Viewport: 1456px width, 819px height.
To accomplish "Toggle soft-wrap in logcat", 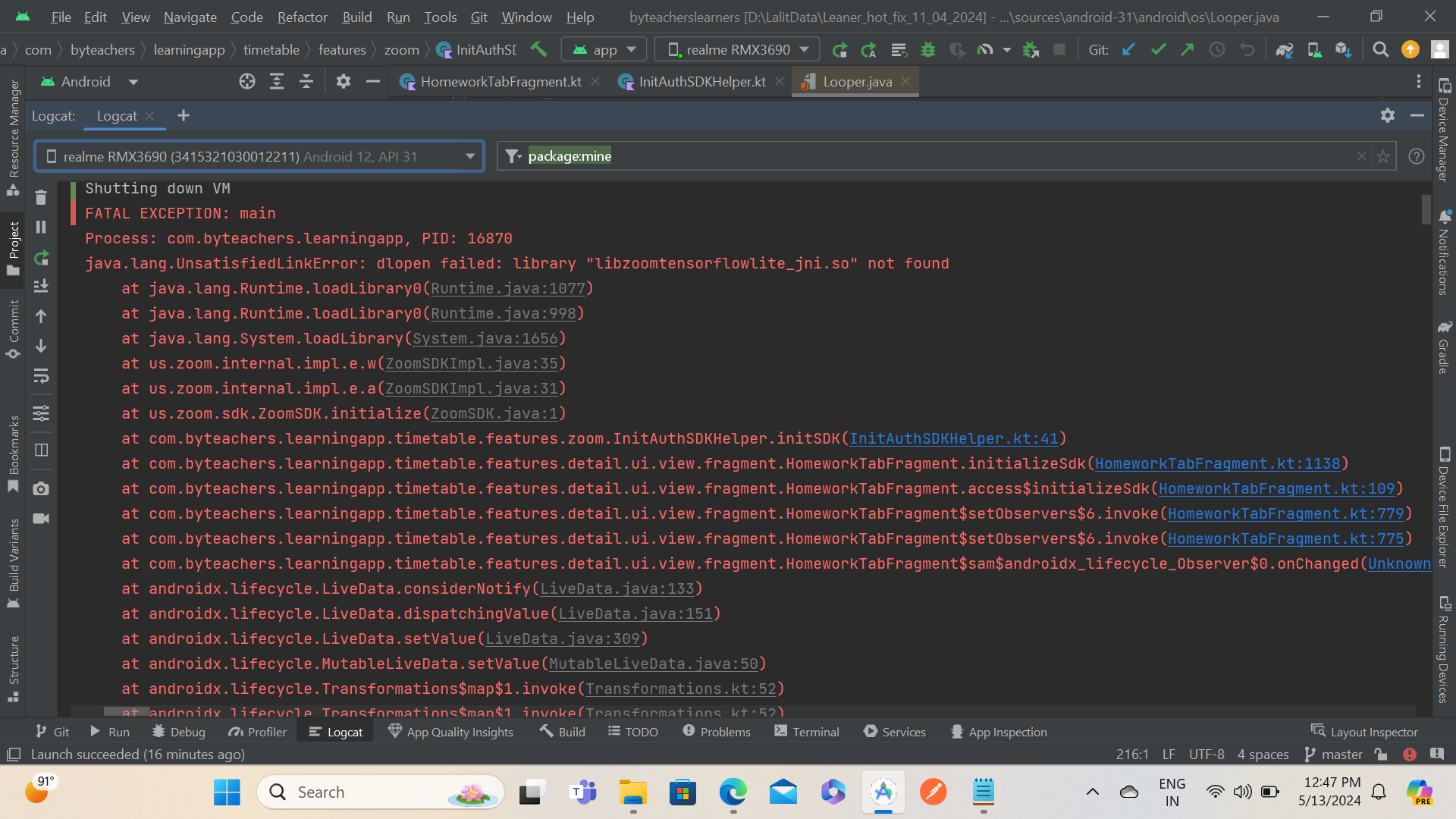I will coord(41,376).
